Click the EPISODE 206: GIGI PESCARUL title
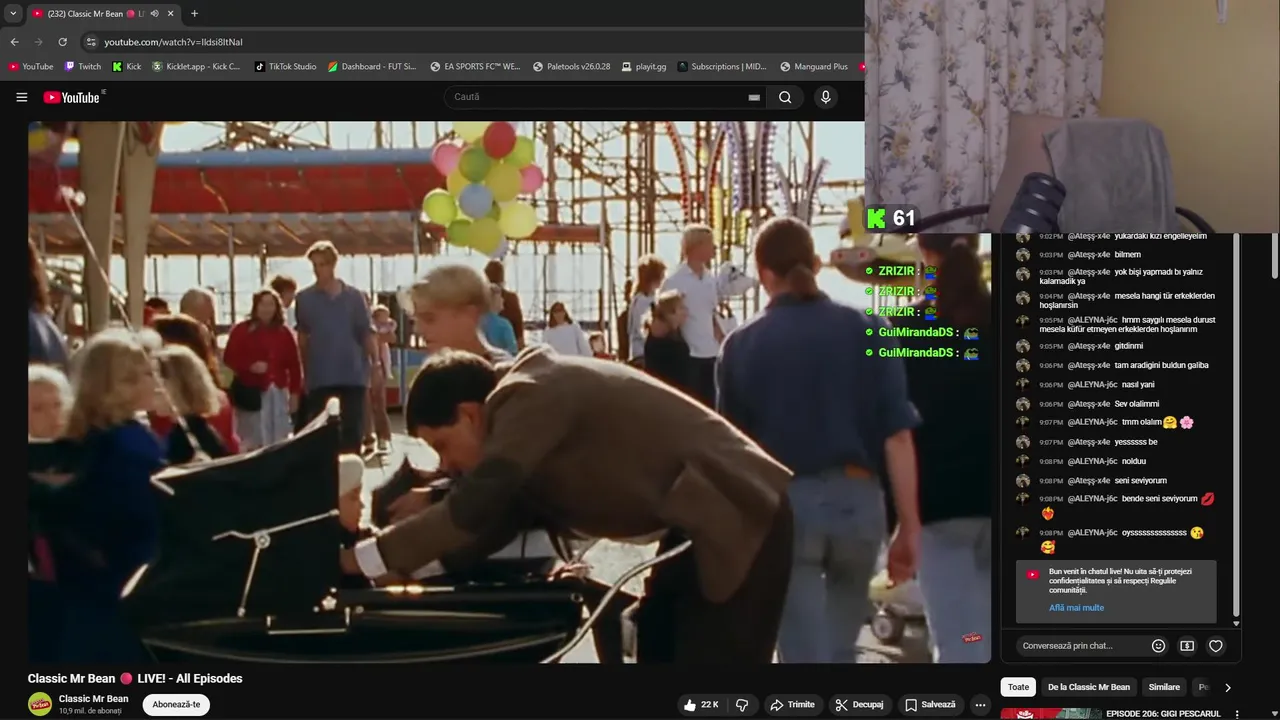1280x720 pixels. [1163, 714]
